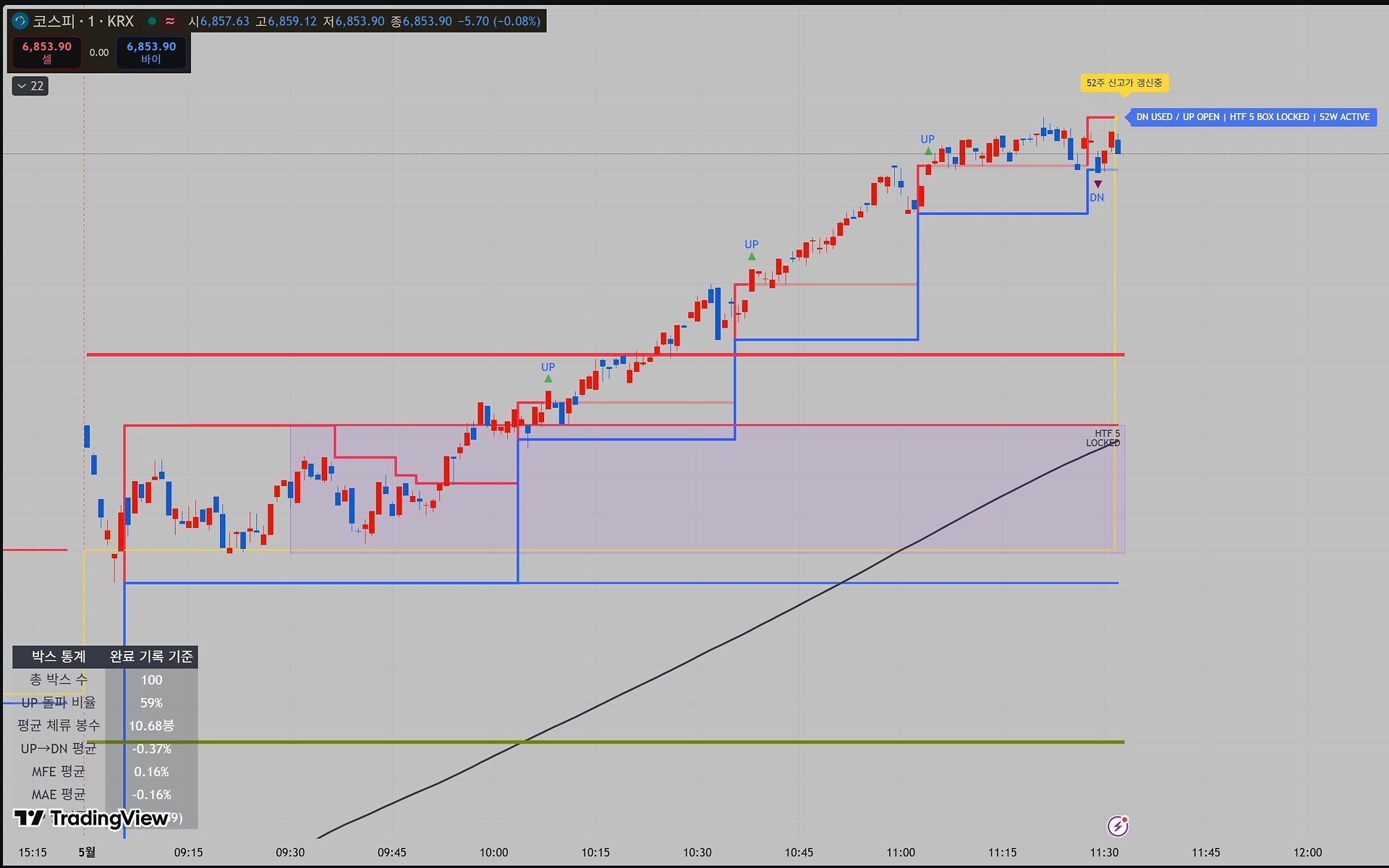Image resolution: width=1389 pixels, height=868 pixels.
Task: Click the red DN down-triangle marker
Action: (1097, 184)
